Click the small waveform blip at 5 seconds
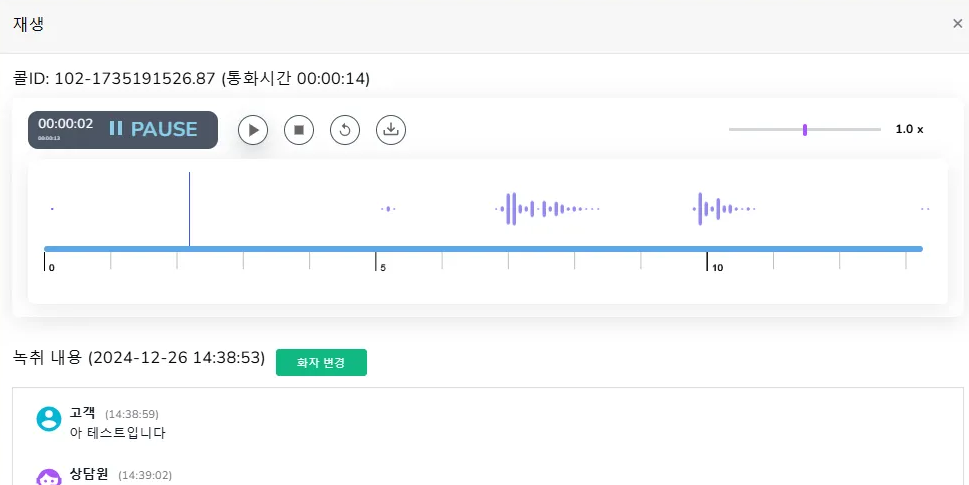 point(388,209)
